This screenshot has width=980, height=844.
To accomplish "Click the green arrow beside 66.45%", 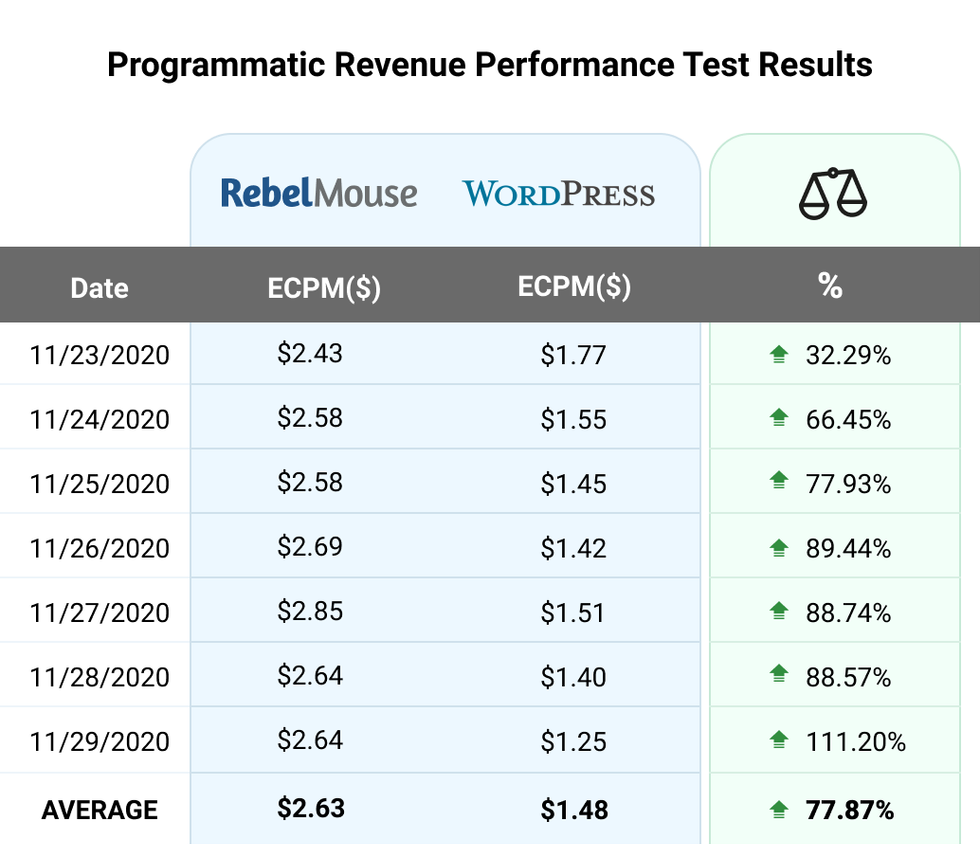I will (x=779, y=418).
